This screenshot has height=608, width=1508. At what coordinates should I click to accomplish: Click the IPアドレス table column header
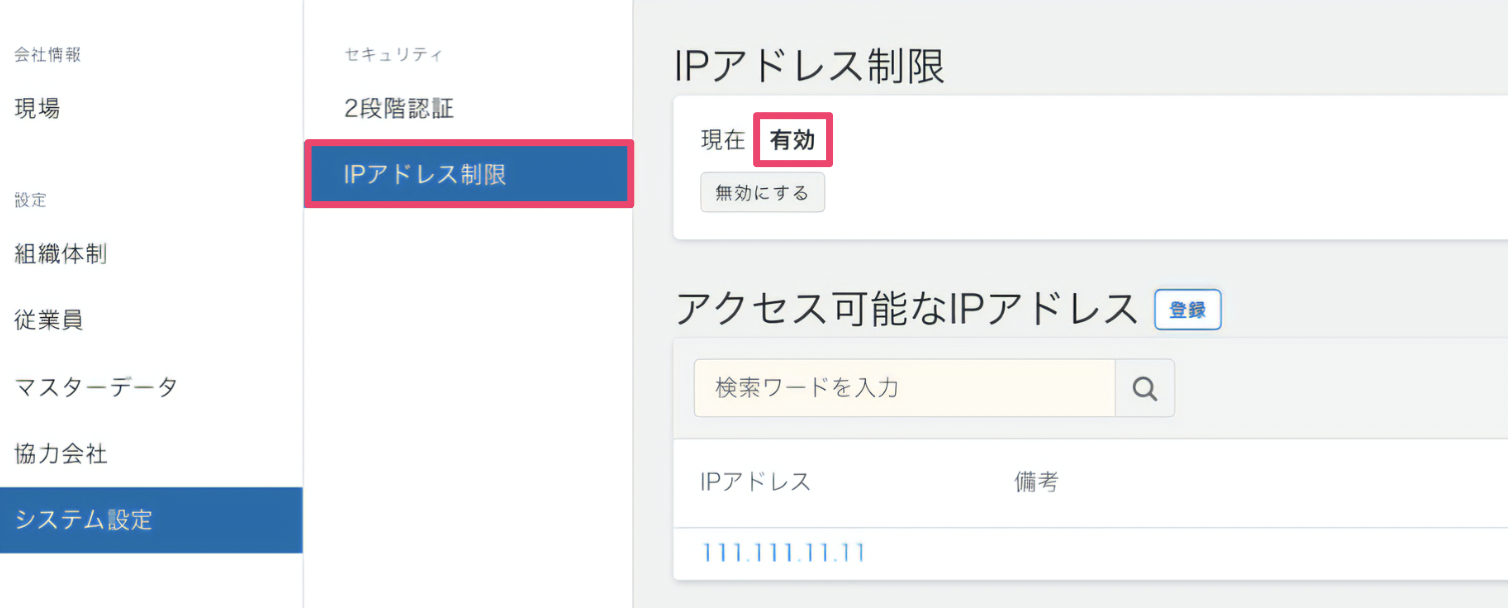(756, 482)
